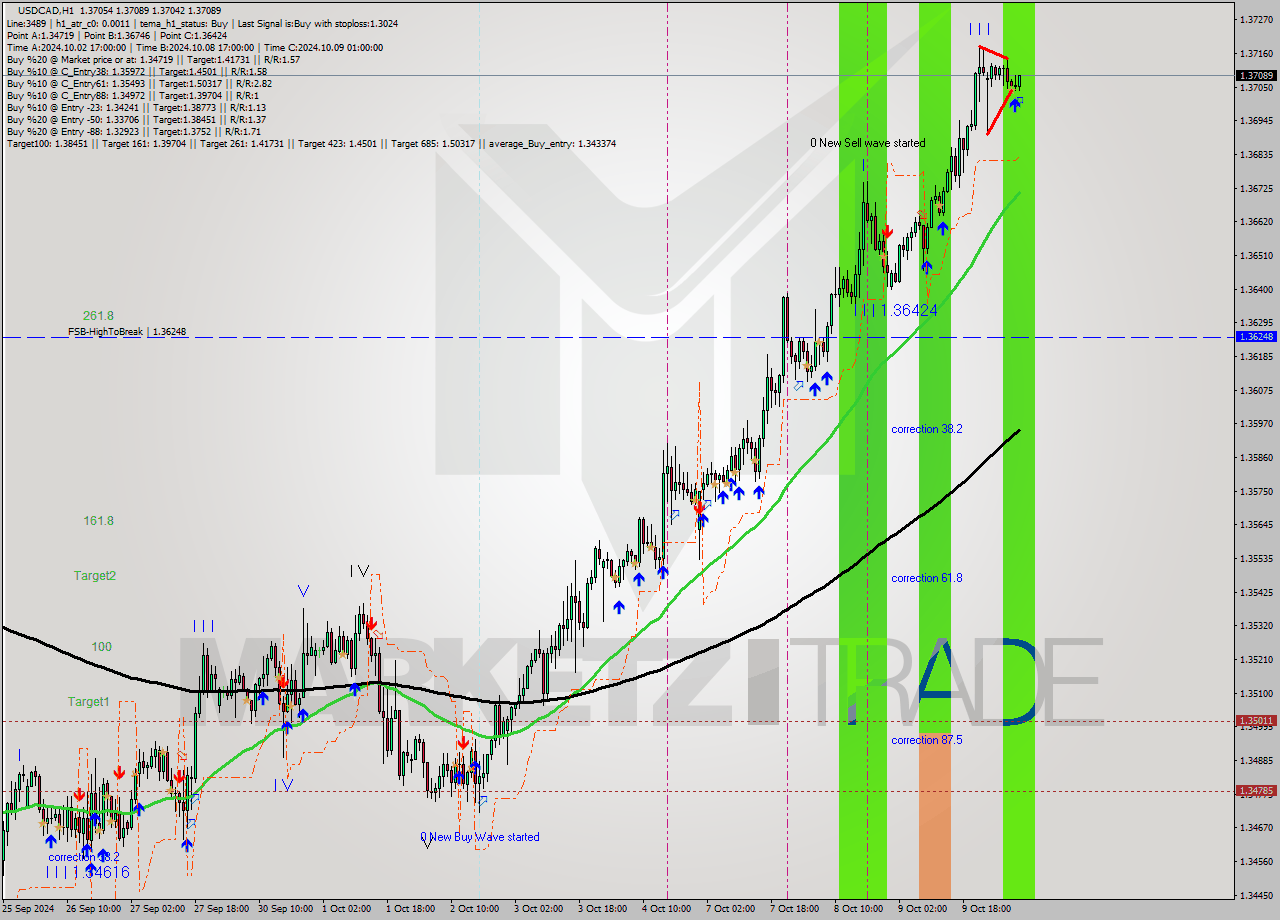Click the 'Buy %20 @ Entry -88' line
This screenshot has height=920, width=1280.
point(133,131)
